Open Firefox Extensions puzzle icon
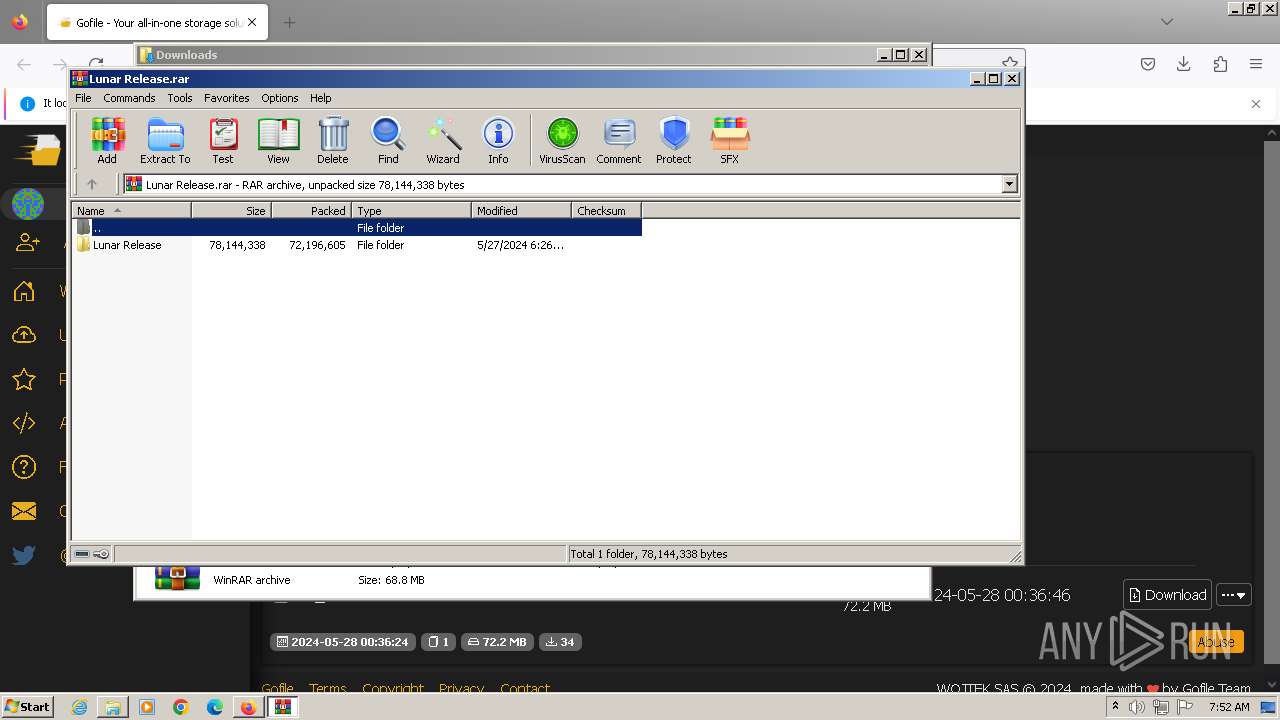 (1220, 64)
